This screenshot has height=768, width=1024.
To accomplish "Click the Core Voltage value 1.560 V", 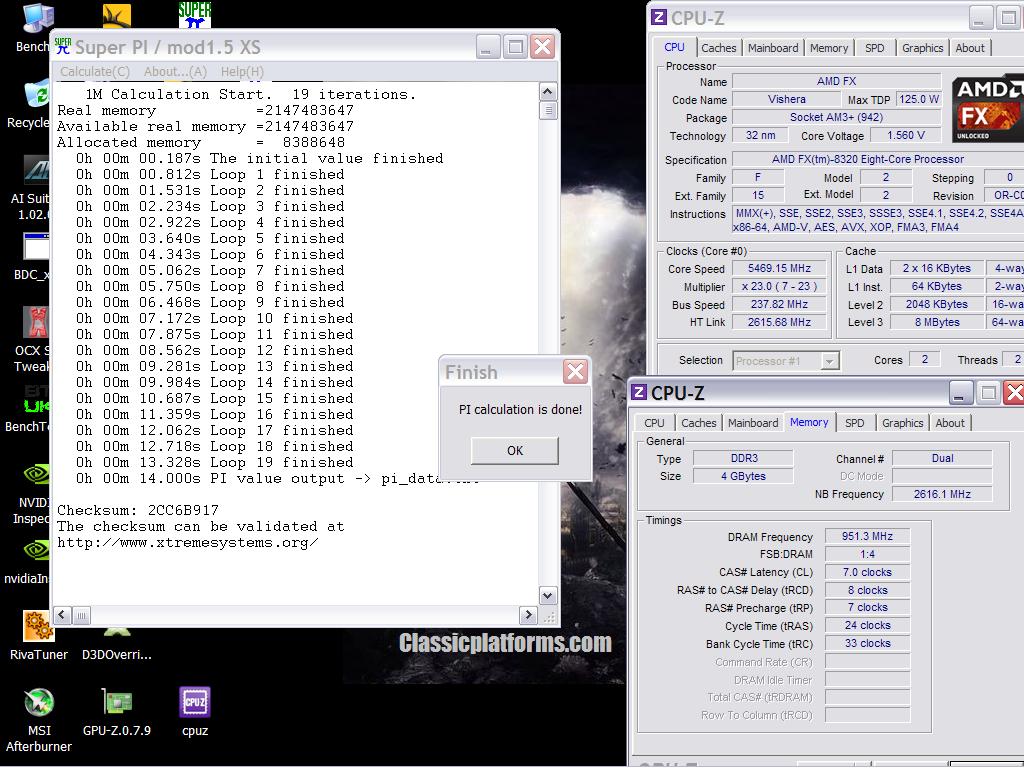I will tap(906, 135).
